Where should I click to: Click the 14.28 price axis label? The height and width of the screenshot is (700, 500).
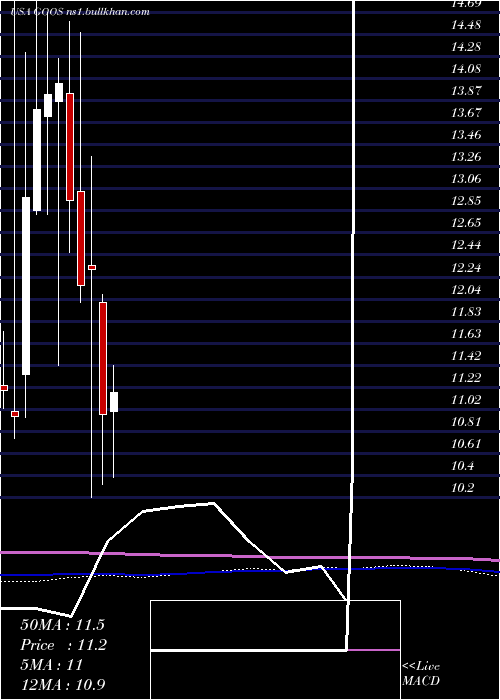(x=466, y=47)
